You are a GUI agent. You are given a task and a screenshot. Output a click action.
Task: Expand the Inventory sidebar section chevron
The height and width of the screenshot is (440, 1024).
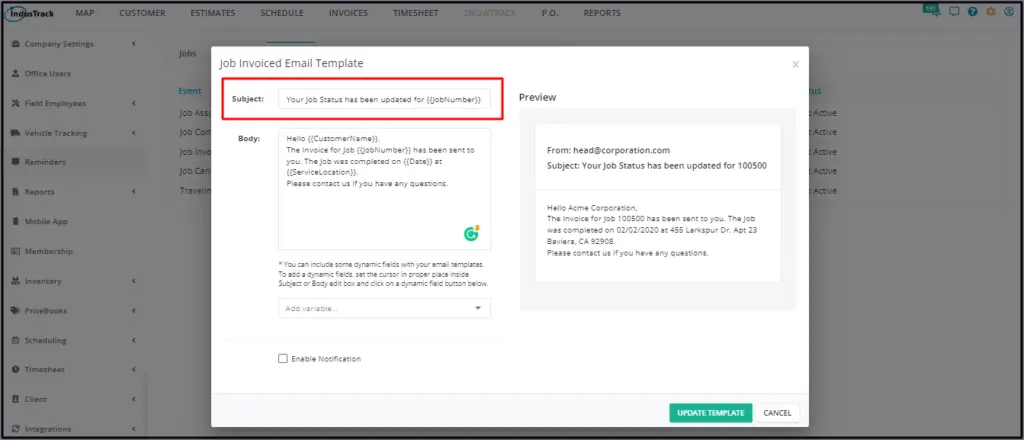(134, 281)
